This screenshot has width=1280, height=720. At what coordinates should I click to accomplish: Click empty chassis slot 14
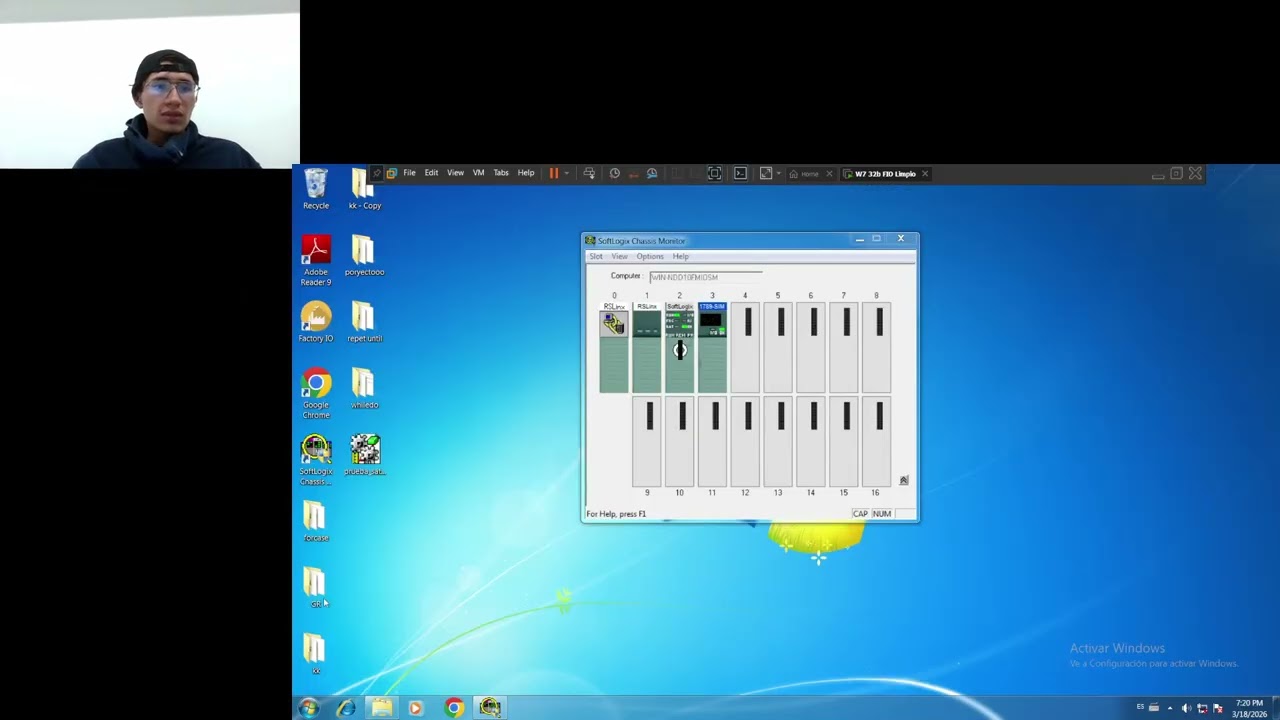coord(811,441)
